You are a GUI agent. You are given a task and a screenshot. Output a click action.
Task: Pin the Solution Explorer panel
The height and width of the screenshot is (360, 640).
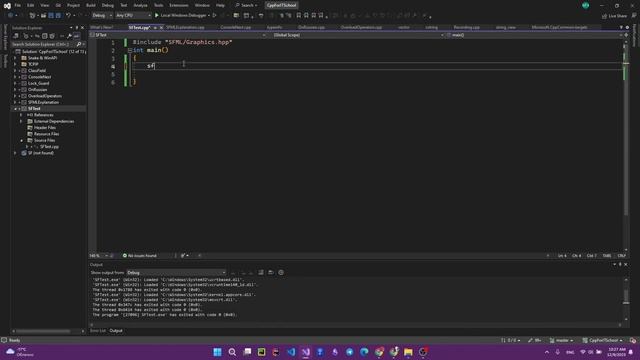pos(77,28)
